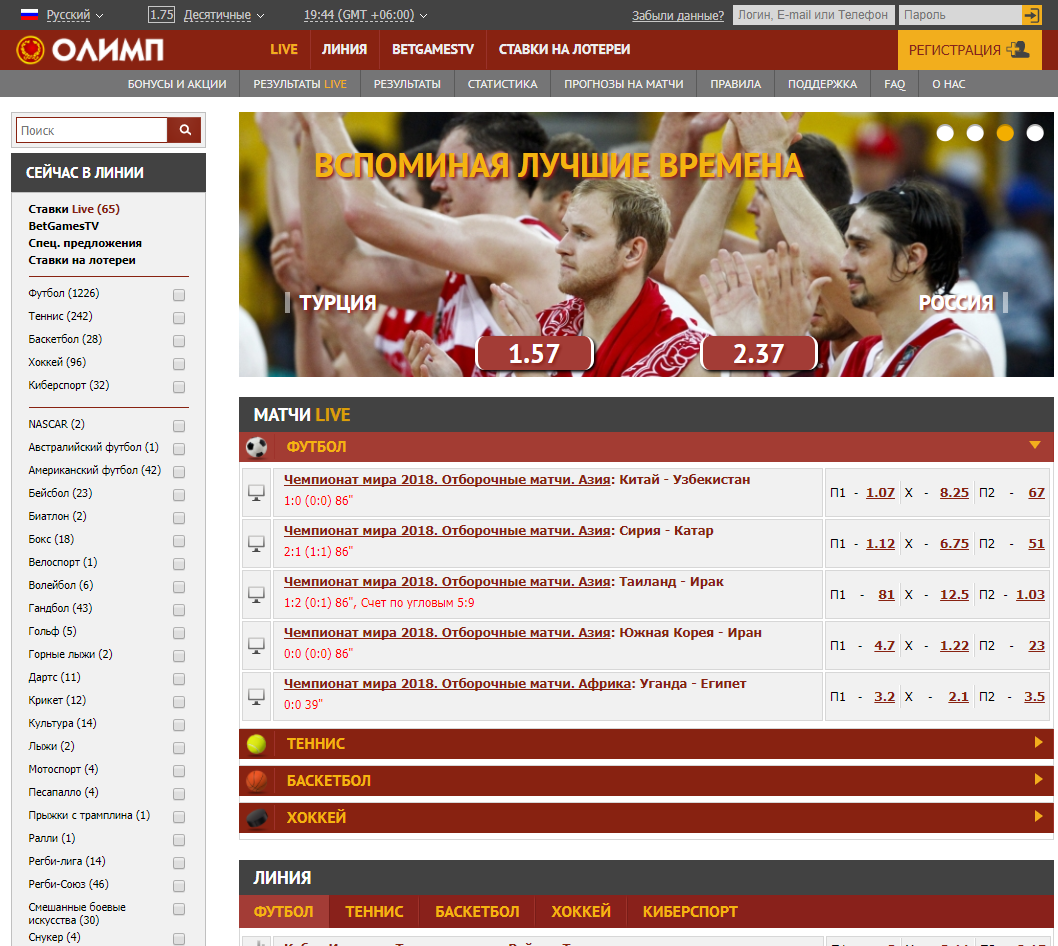Tick the Теннис (242) checkbox
The height and width of the screenshot is (946, 1058).
pyautogui.click(x=179, y=318)
